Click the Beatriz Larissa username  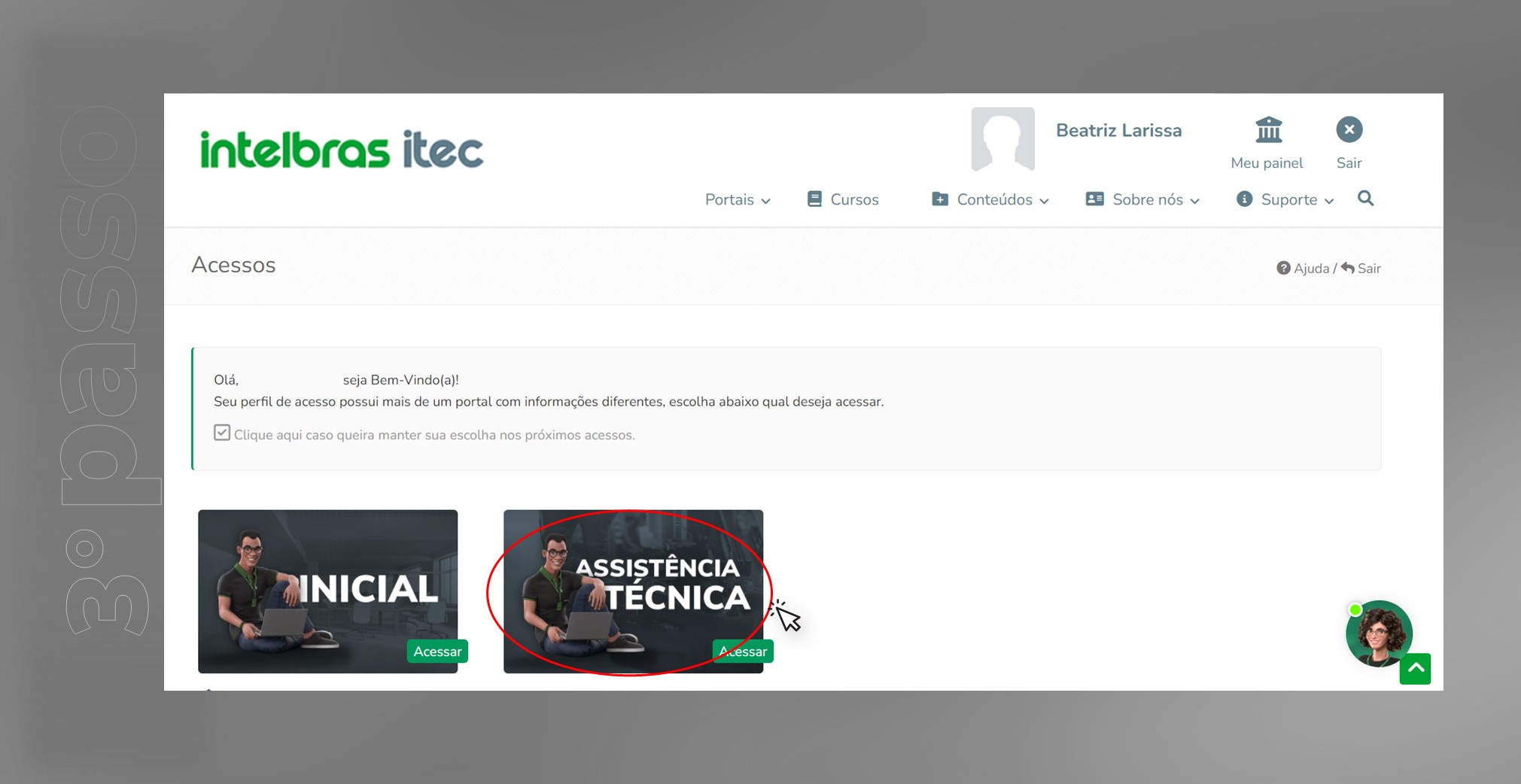1118,130
